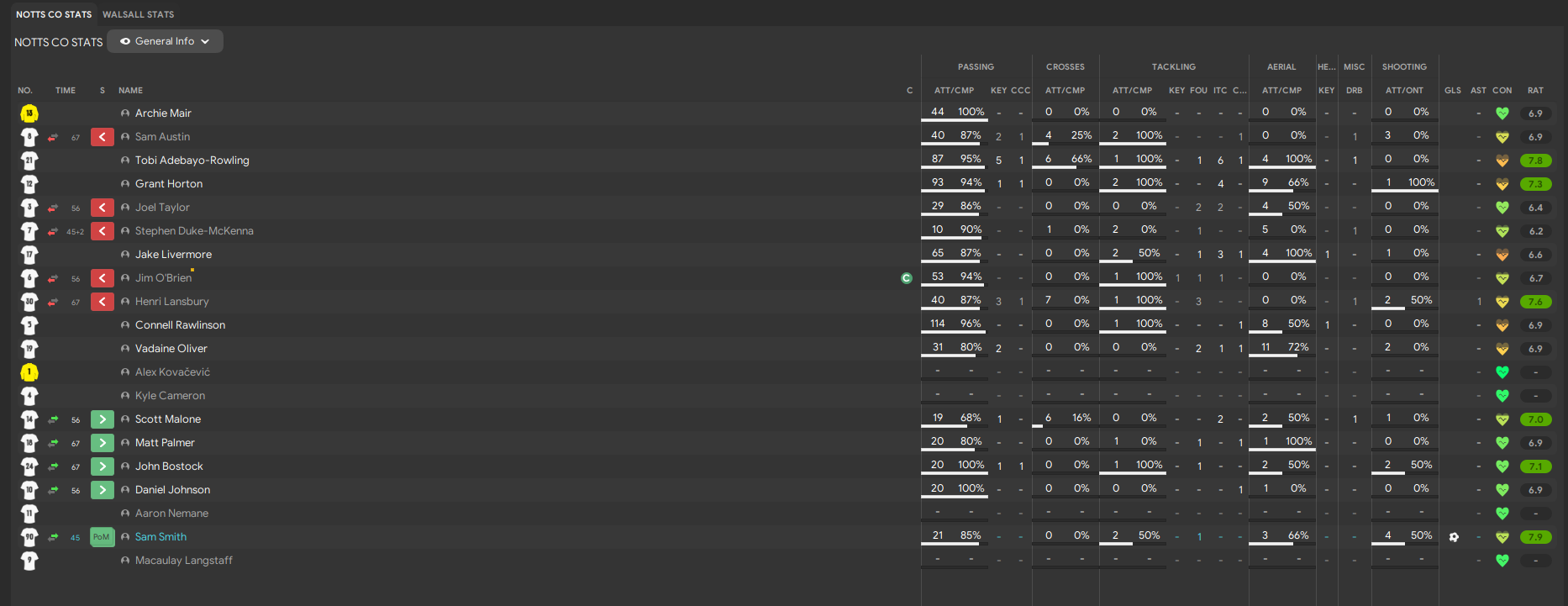Viewport: 1568px width, 606px height.
Task: Sort by the ITC interceptions column header
Action: coord(1220,91)
